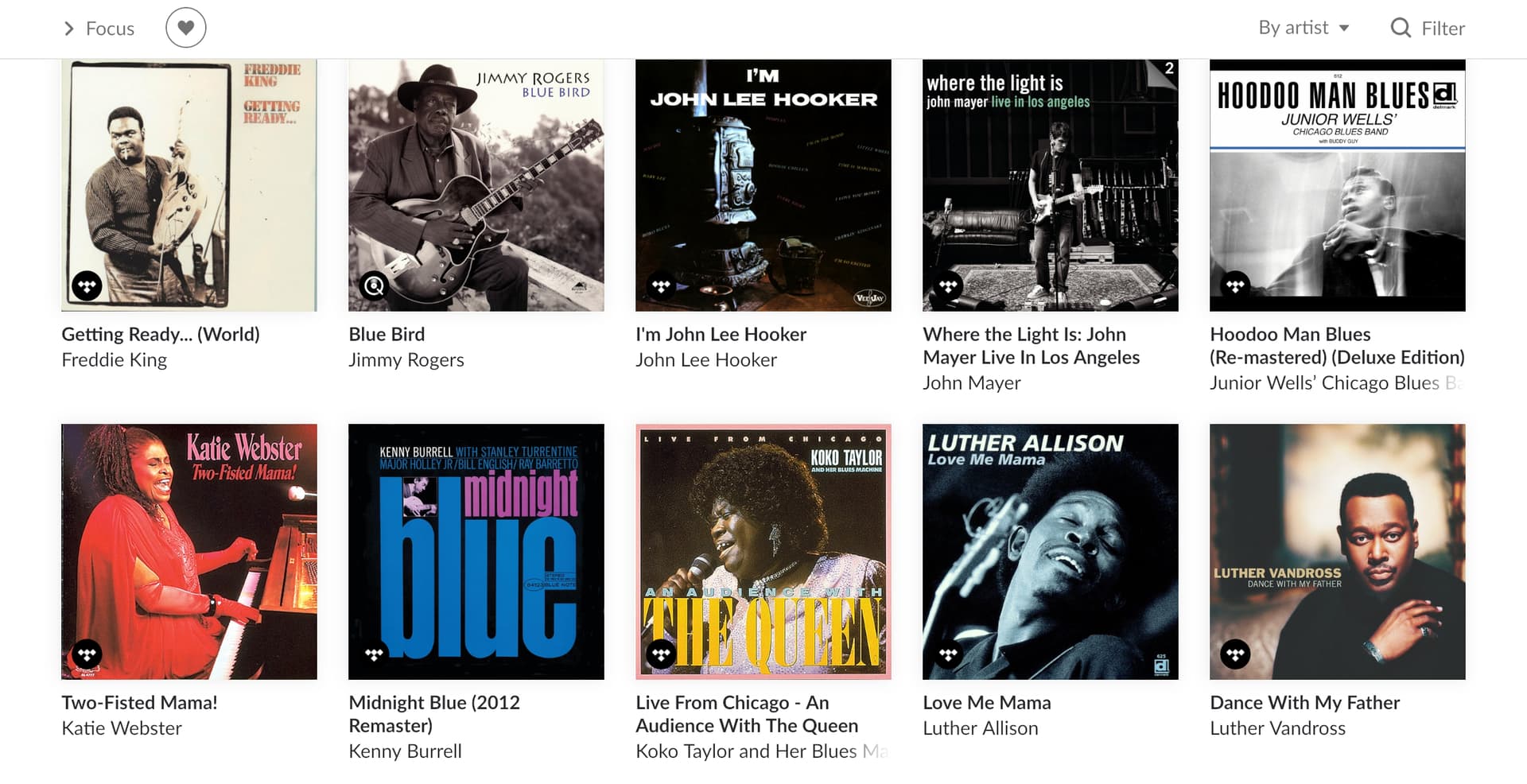Open the Where the Light Is album cover
Screen dimensions: 1527x784
coord(1051,185)
